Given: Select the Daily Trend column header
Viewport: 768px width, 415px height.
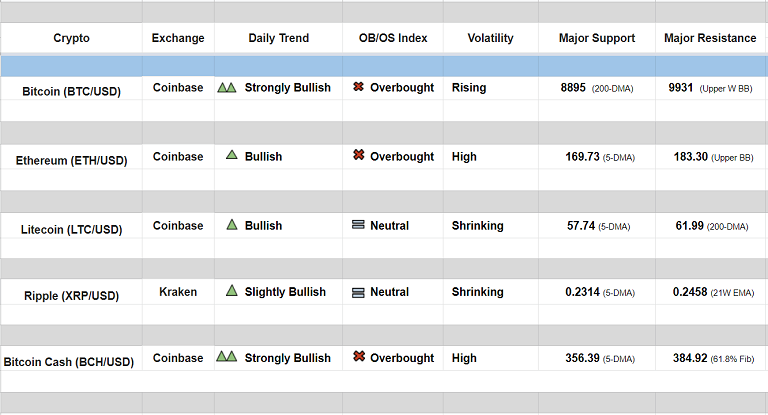Looking at the screenshot, I should [x=278, y=39].
